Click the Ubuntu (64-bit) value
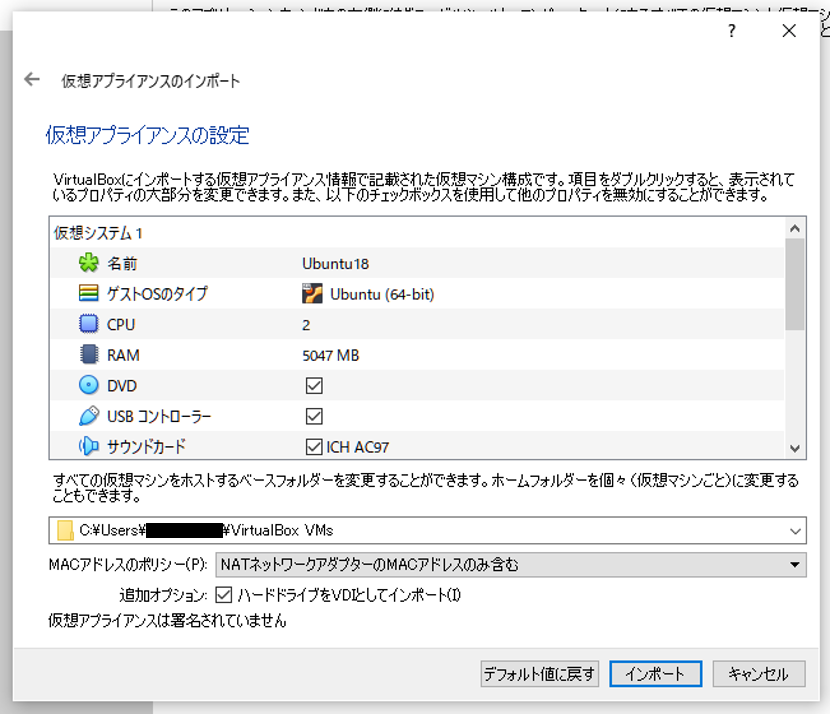The image size is (830, 714). (382, 294)
